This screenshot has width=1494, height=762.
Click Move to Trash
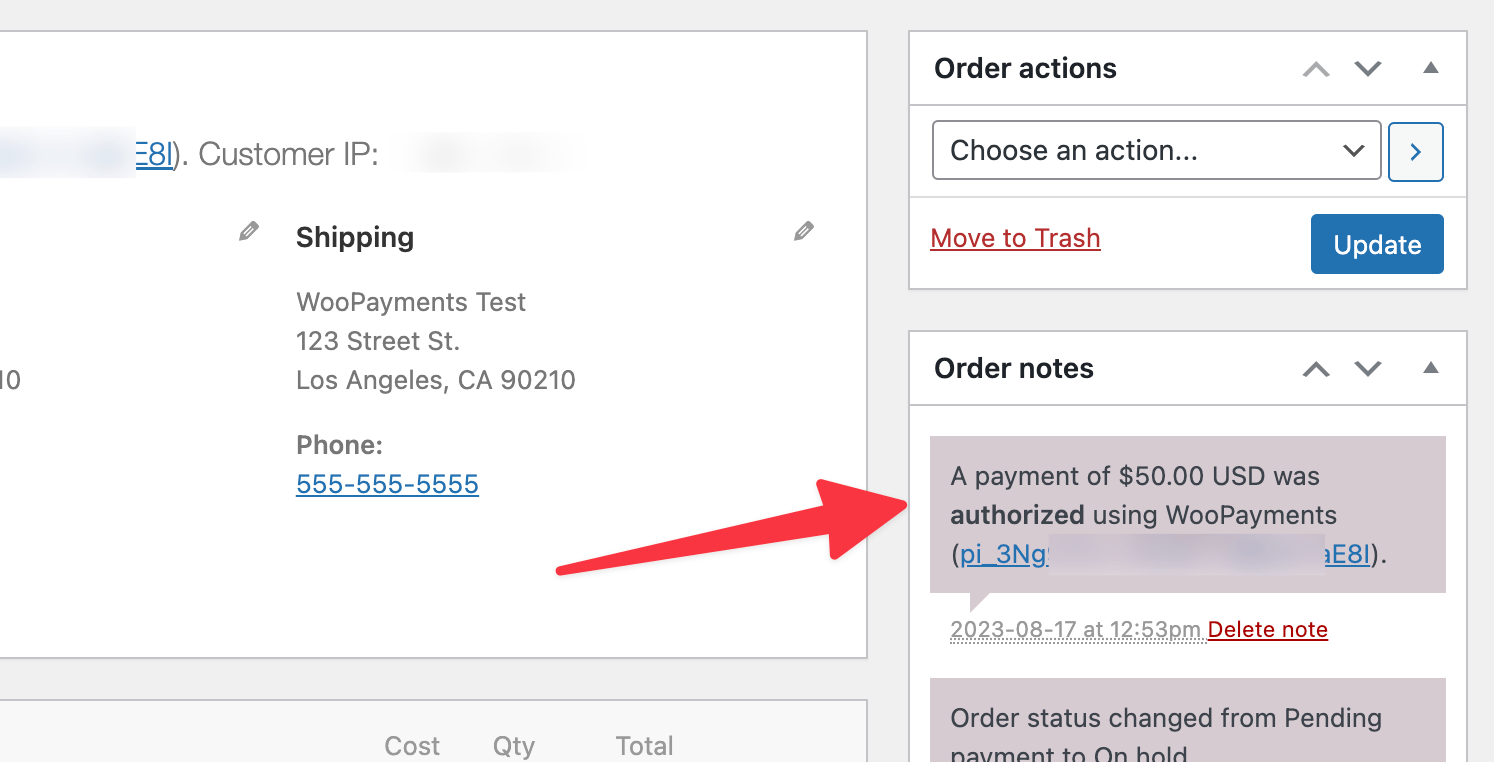pos(1015,238)
